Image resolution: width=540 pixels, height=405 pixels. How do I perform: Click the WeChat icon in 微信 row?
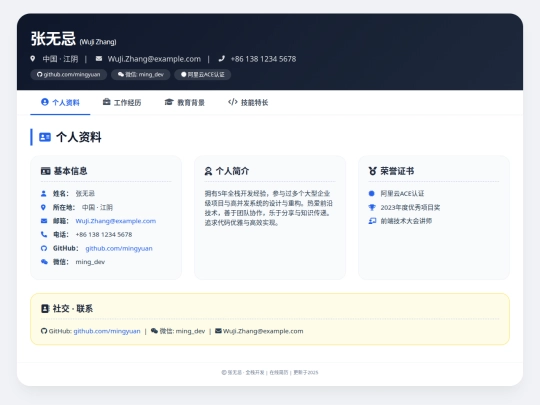point(44,262)
